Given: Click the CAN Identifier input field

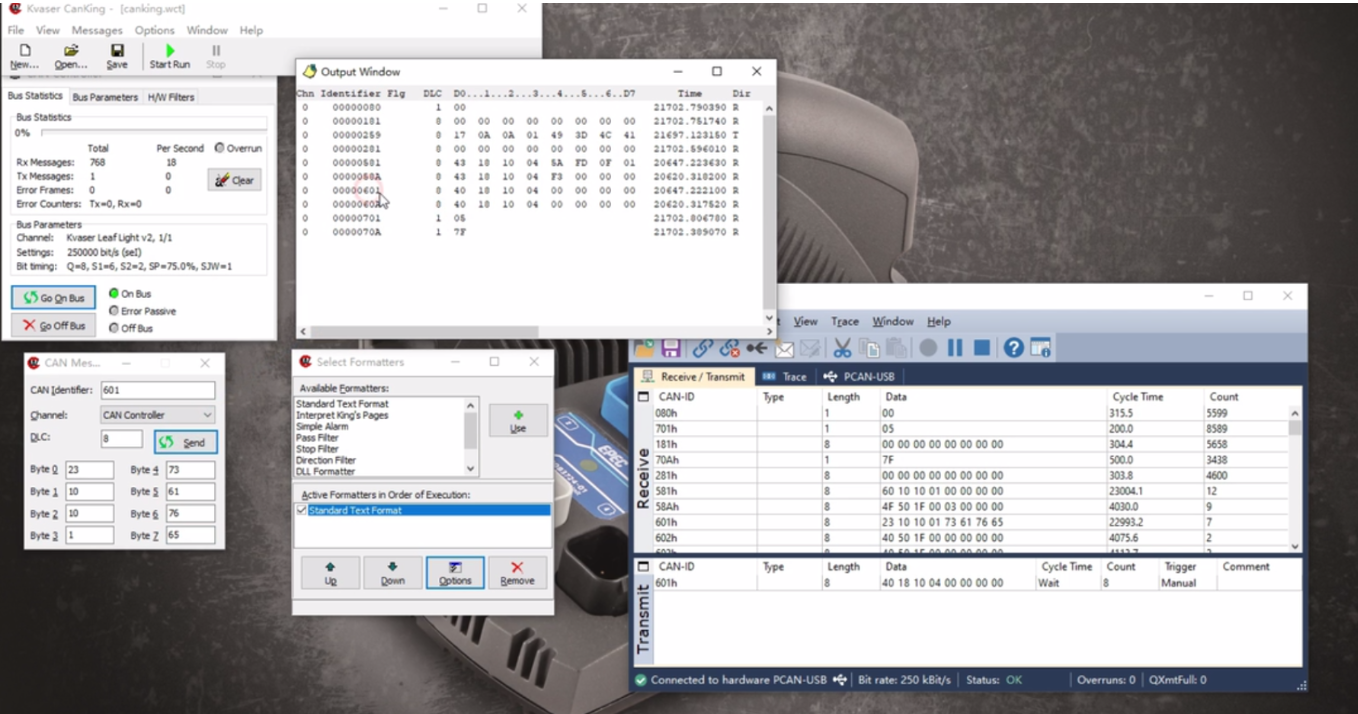Looking at the screenshot, I should 157,391.
